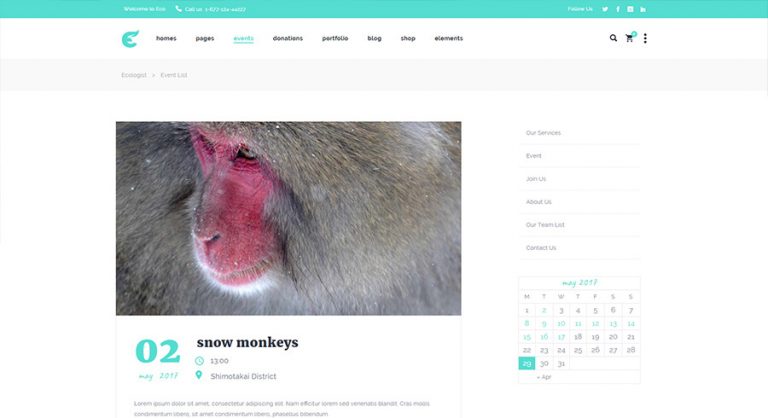
Task: Click the Eco site logo
Action: (130, 39)
